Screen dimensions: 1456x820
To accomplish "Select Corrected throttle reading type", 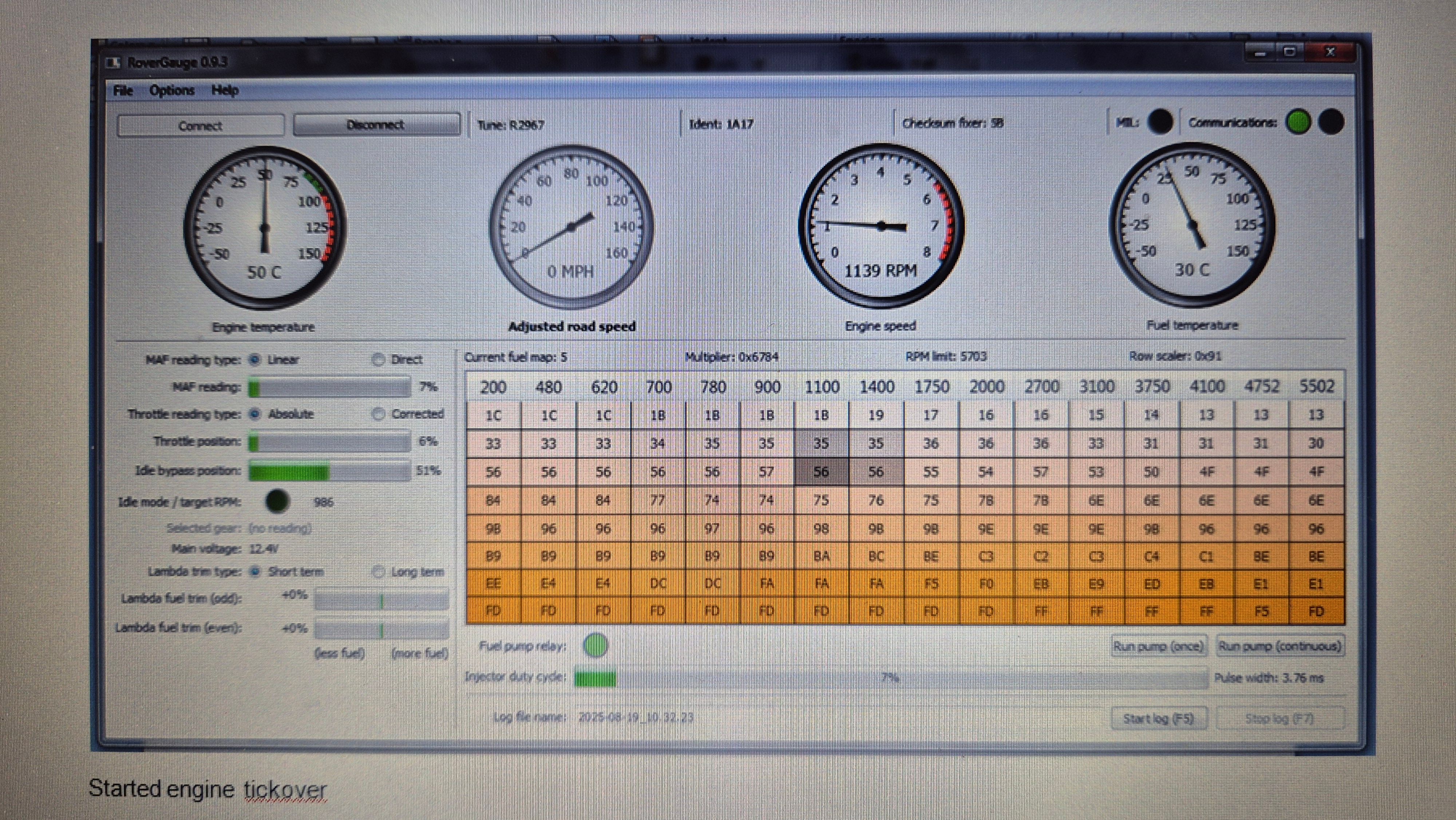I will 378,414.
